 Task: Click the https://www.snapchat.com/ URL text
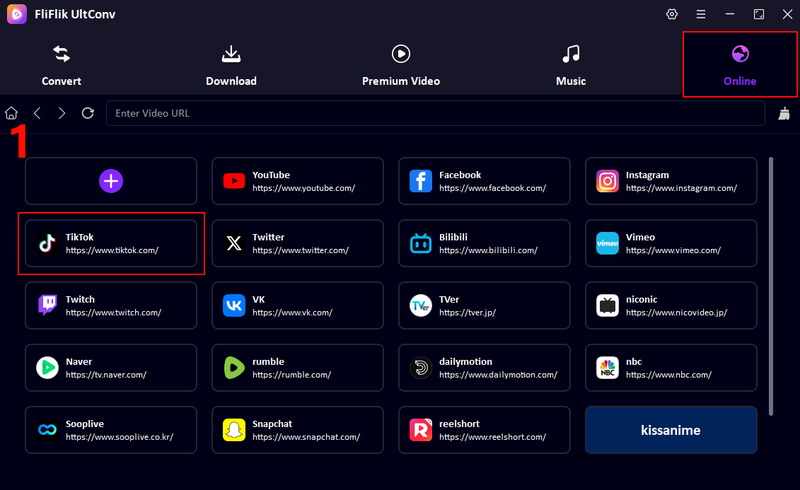coord(306,437)
